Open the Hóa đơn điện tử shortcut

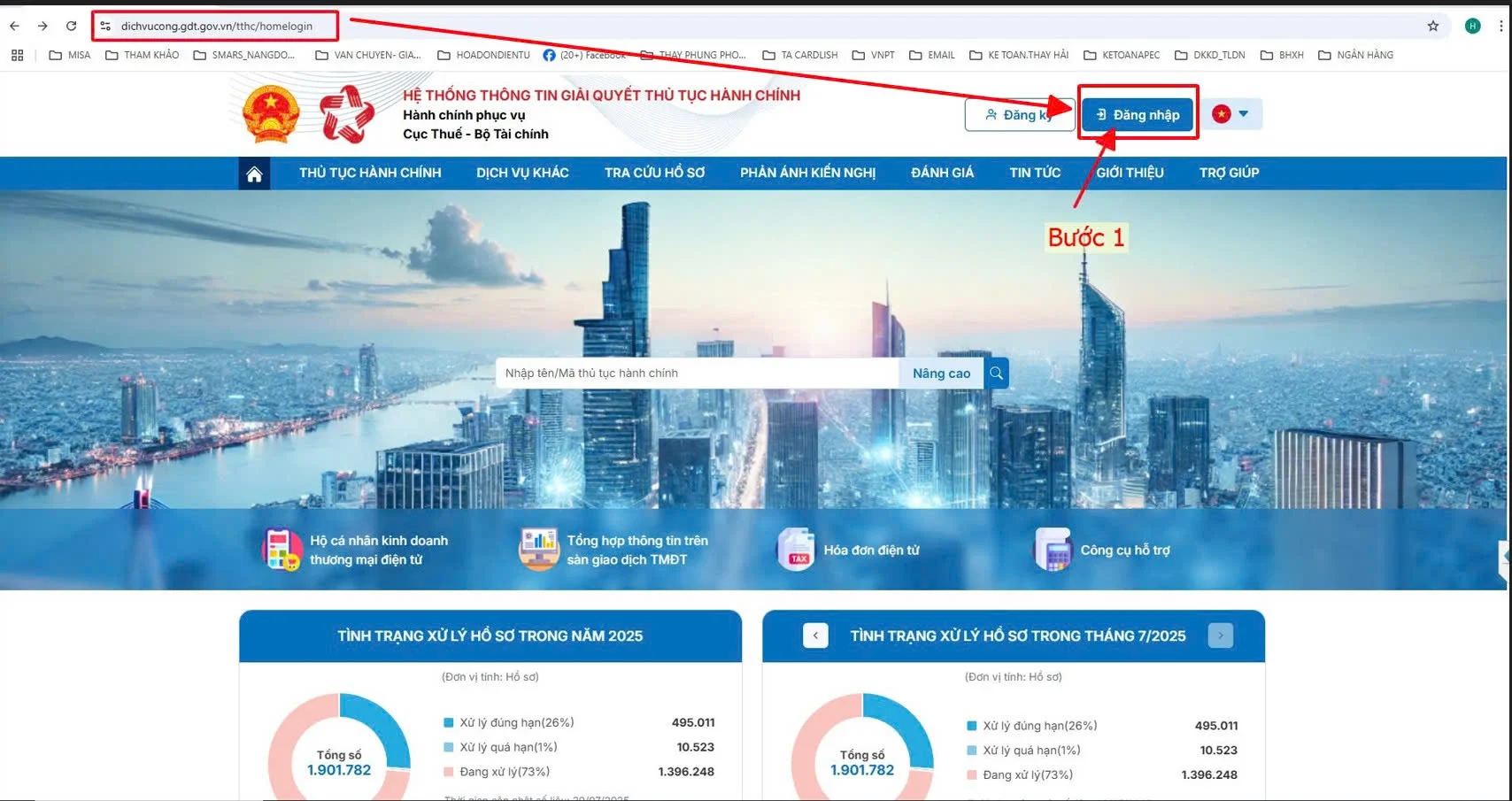pos(849,550)
